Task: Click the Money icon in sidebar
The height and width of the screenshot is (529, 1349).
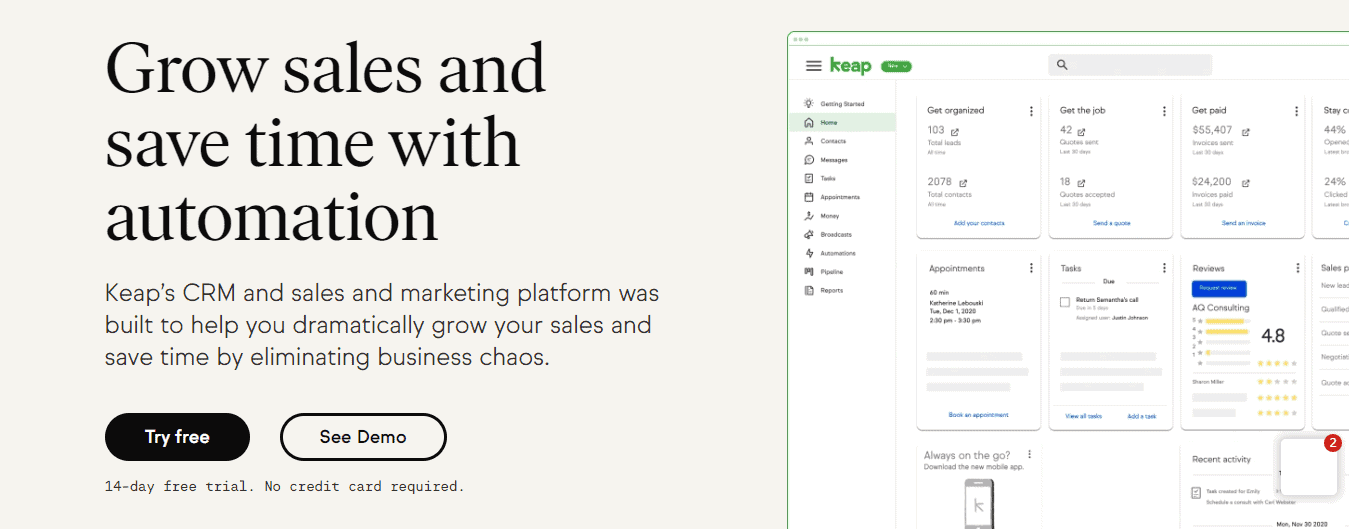Action: tap(809, 216)
